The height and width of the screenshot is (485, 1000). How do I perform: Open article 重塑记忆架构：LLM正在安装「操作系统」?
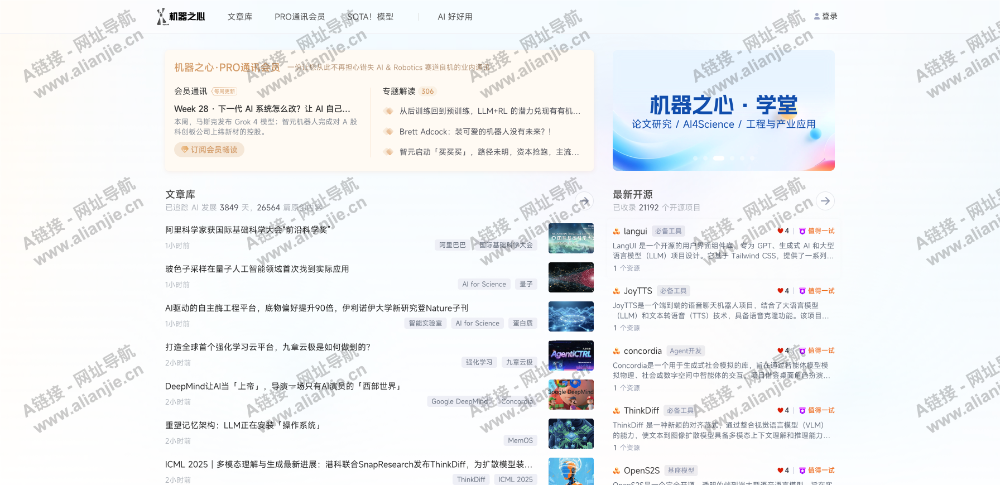pyautogui.click(x=243, y=425)
